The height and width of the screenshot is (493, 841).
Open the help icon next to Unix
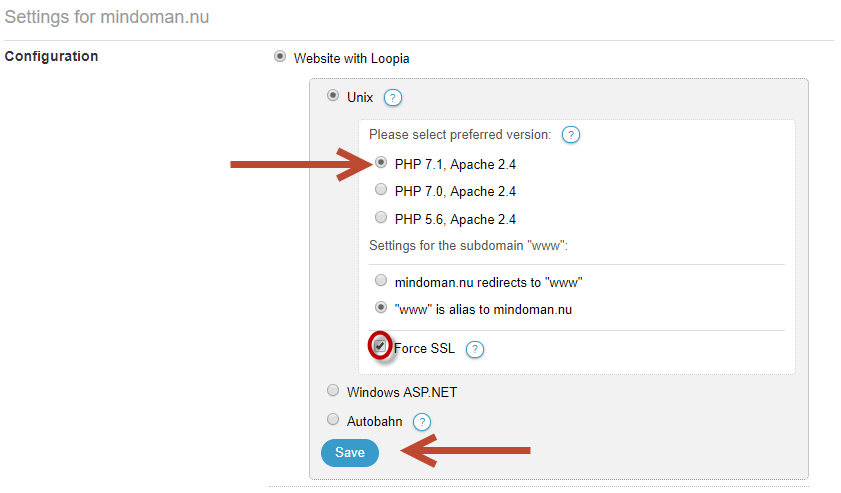tap(393, 98)
